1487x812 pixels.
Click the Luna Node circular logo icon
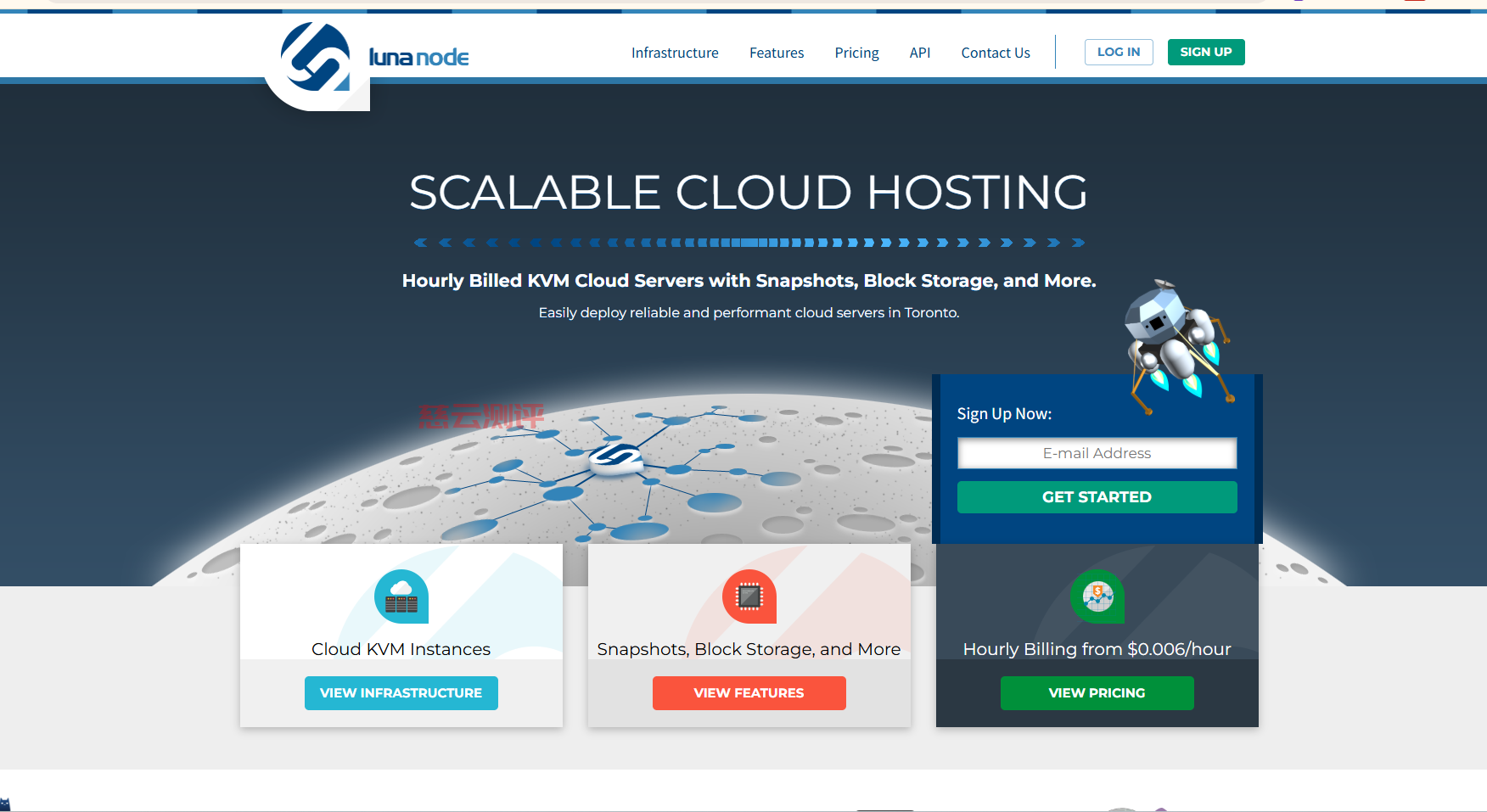(316, 58)
